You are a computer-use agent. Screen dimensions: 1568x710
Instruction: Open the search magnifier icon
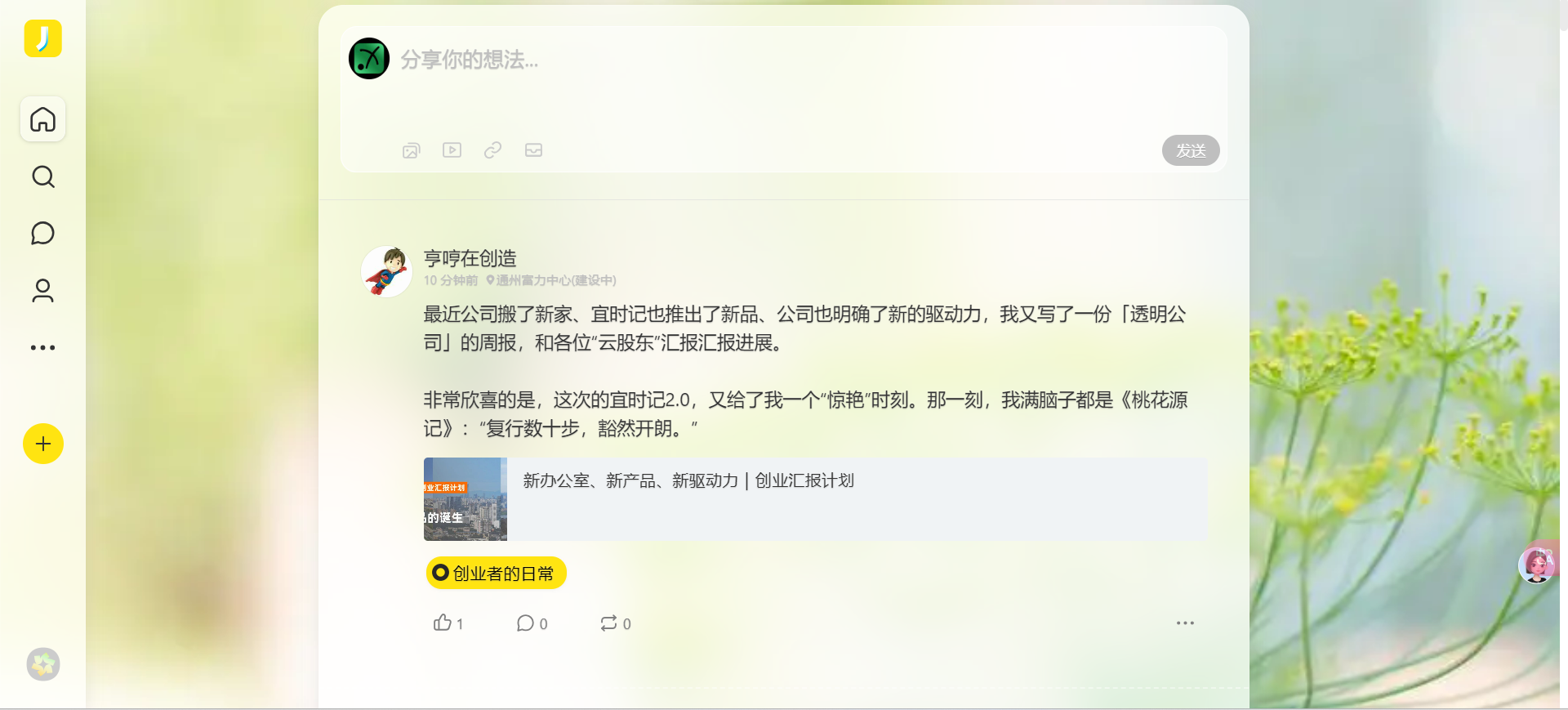tap(42, 176)
